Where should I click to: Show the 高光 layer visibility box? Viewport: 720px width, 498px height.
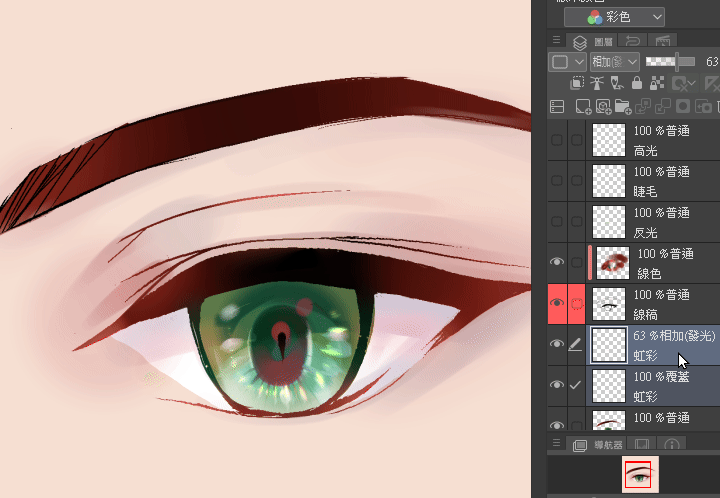coord(557,140)
